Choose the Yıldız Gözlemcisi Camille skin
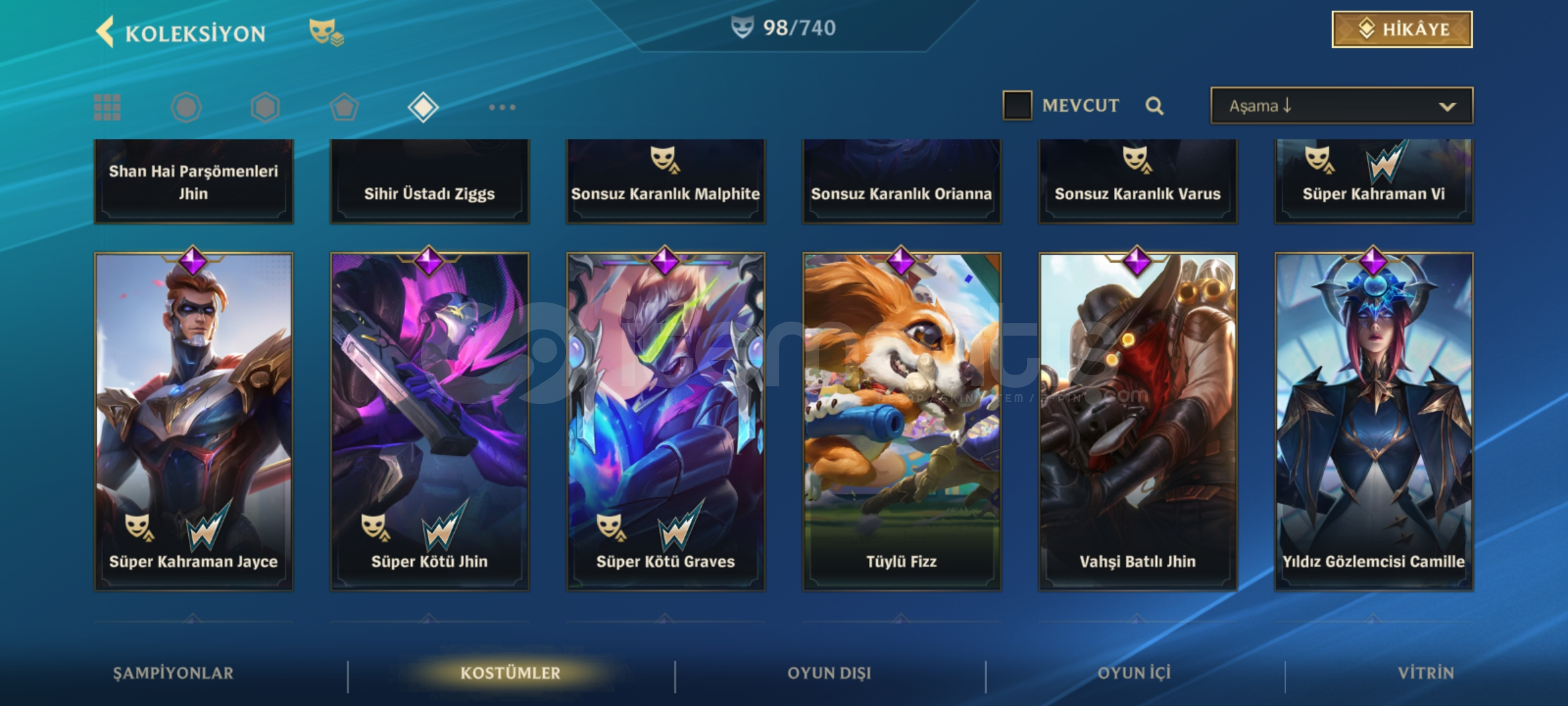This screenshot has height=706, width=1568. (1374, 422)
